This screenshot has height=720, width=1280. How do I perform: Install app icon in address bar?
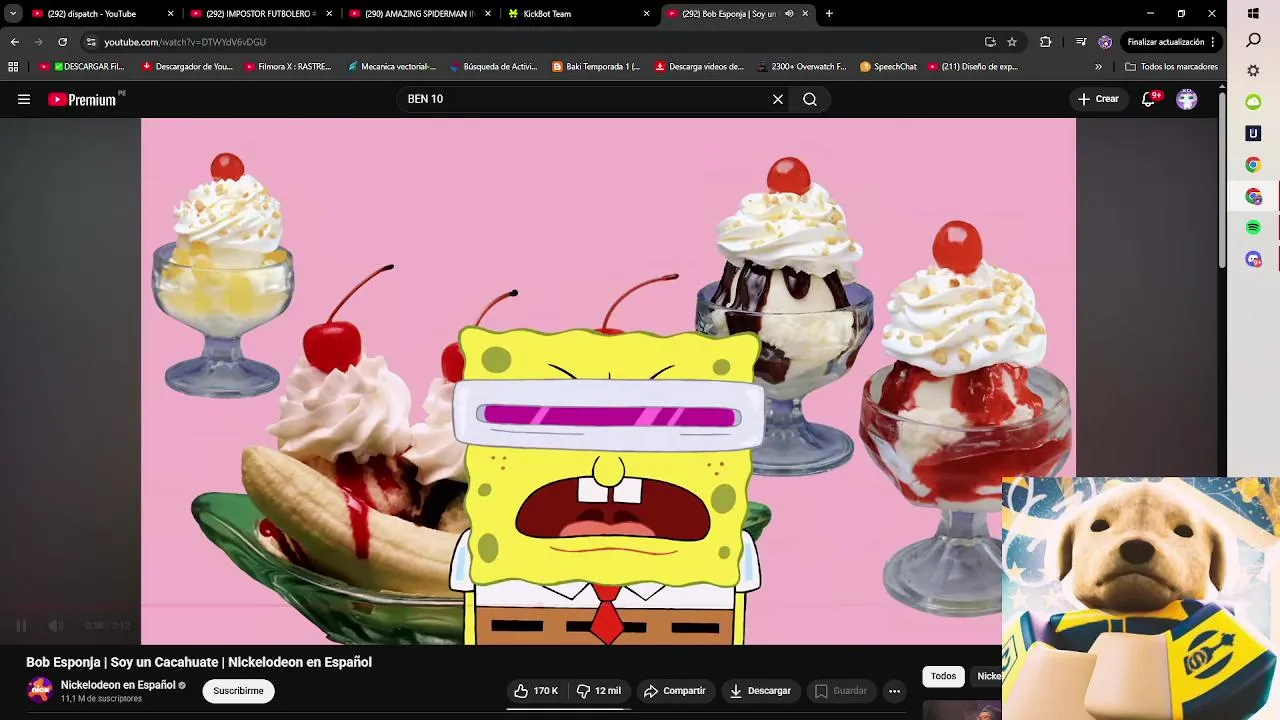tap(990, 42)
